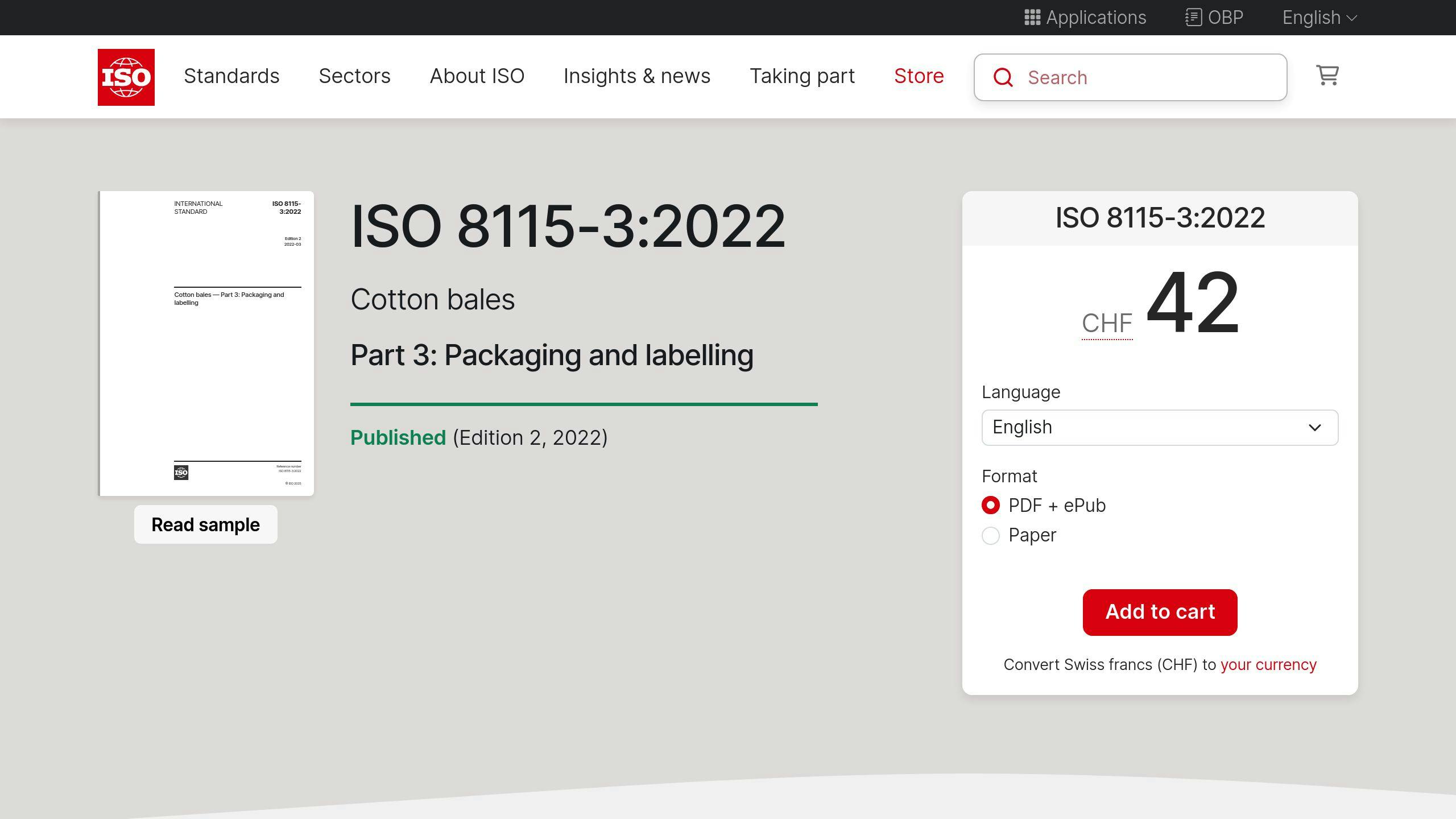Expand the English site language menu
Viewport: 1456px width, 819px height.
coord(1319,18)
